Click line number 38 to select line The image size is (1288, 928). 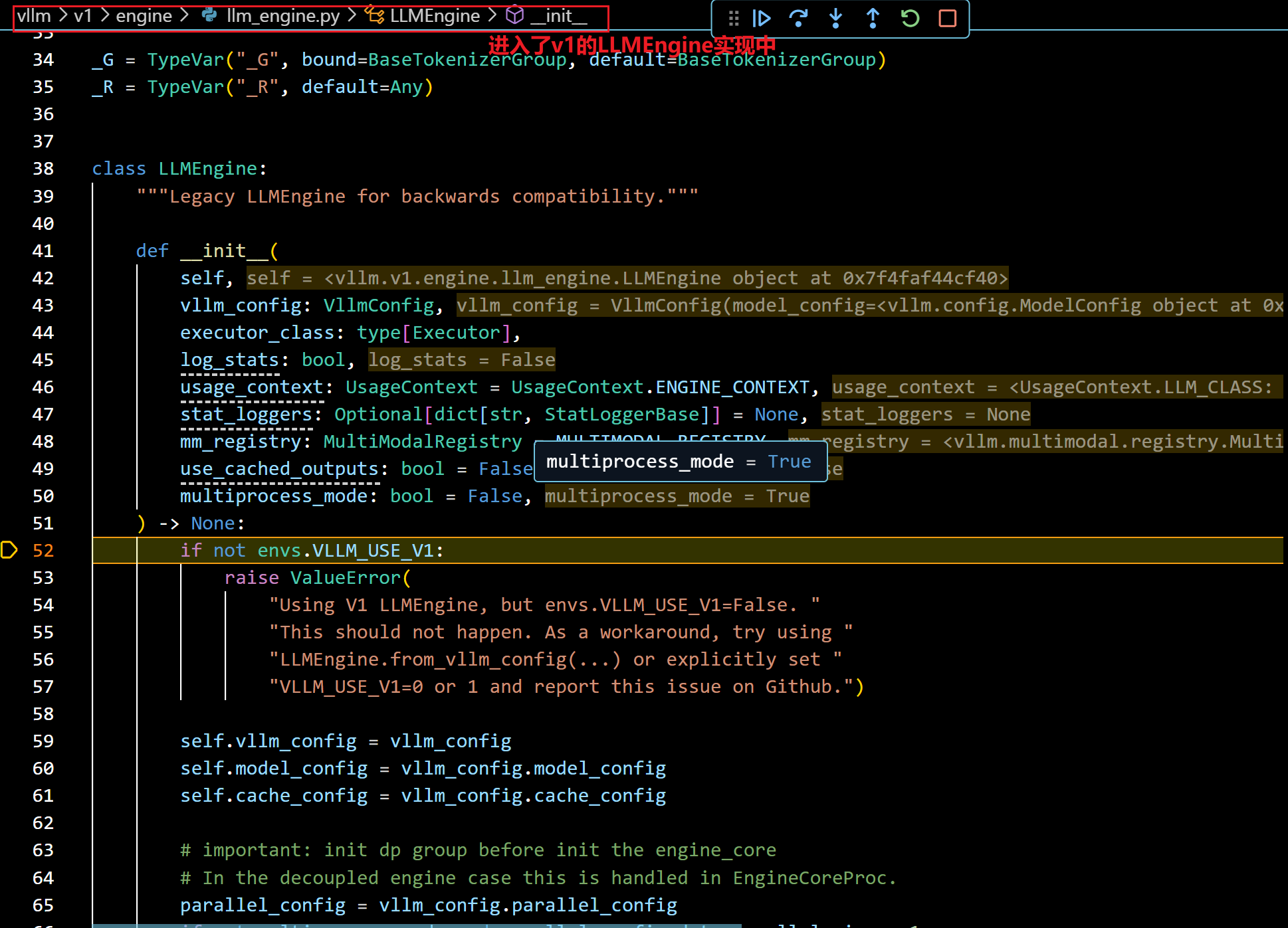point(43,169)
